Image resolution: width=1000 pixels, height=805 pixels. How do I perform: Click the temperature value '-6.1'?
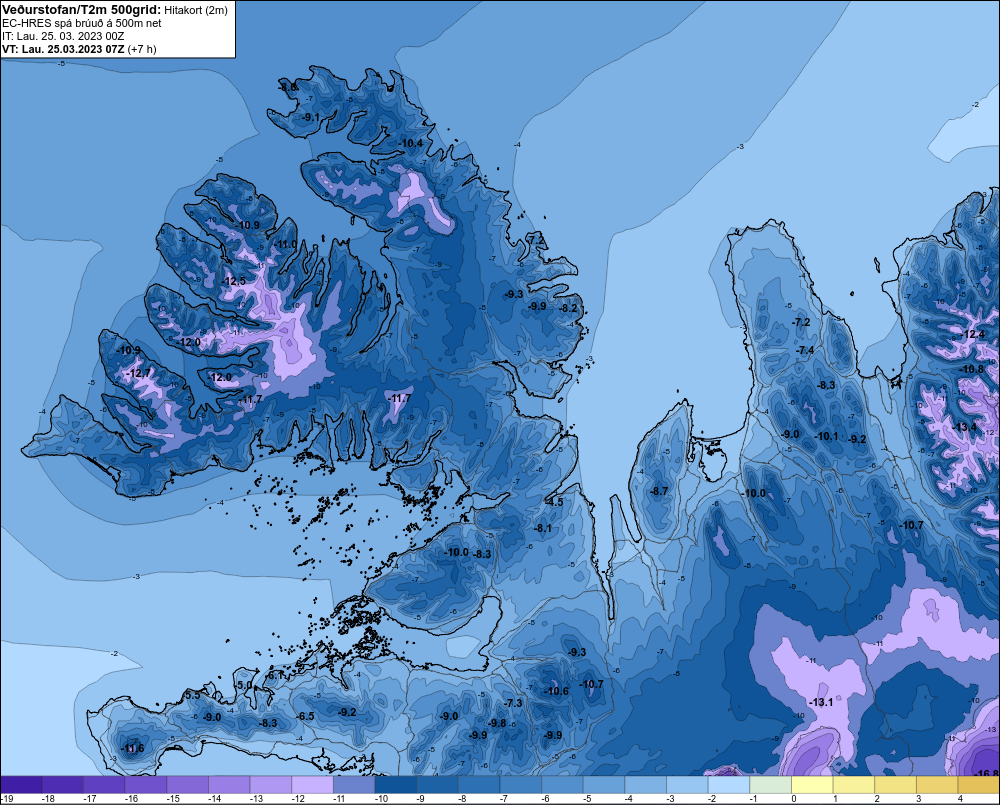(x=276, y=675)
